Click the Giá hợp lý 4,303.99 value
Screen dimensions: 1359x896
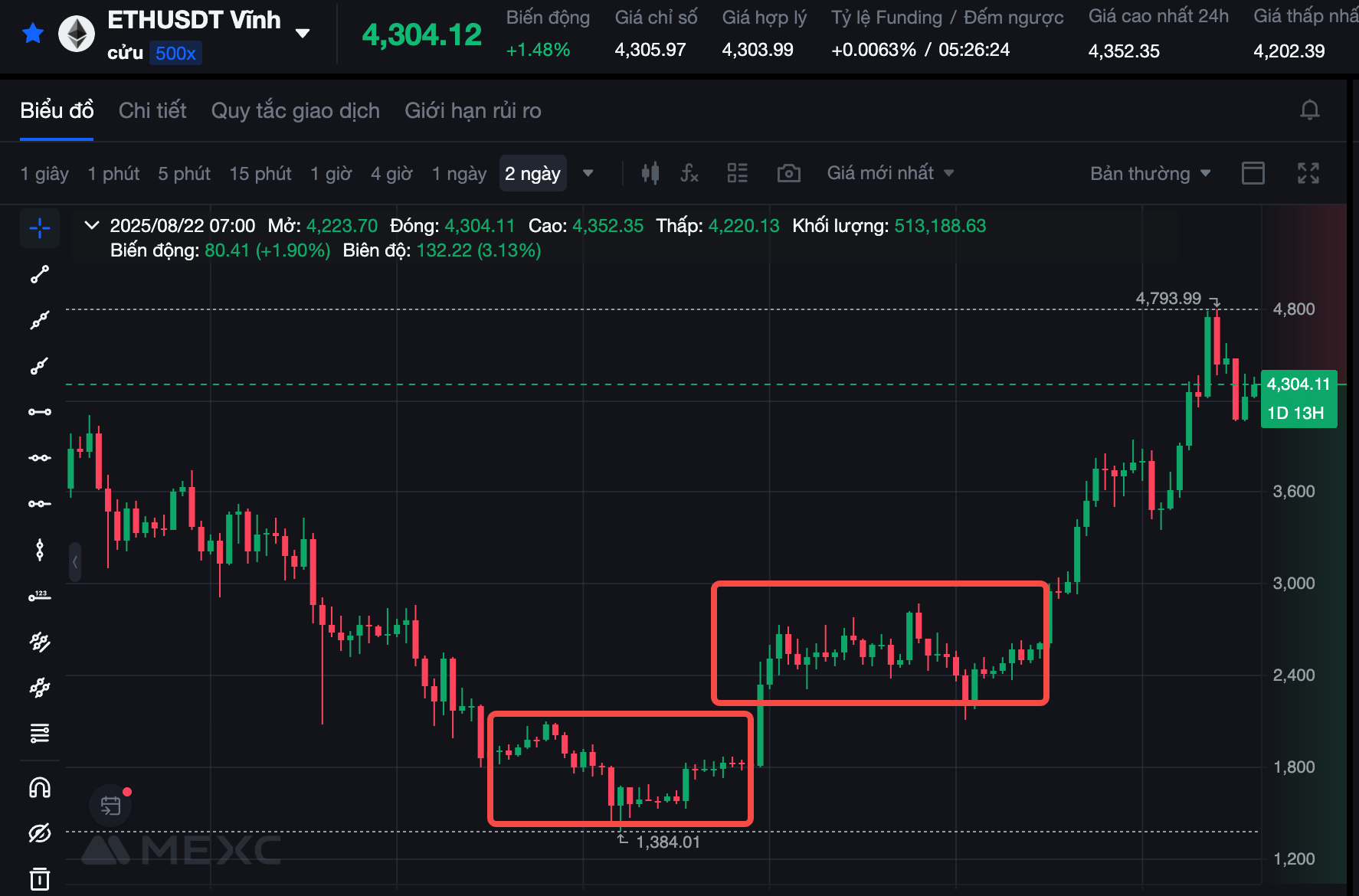tap(758, 51)
